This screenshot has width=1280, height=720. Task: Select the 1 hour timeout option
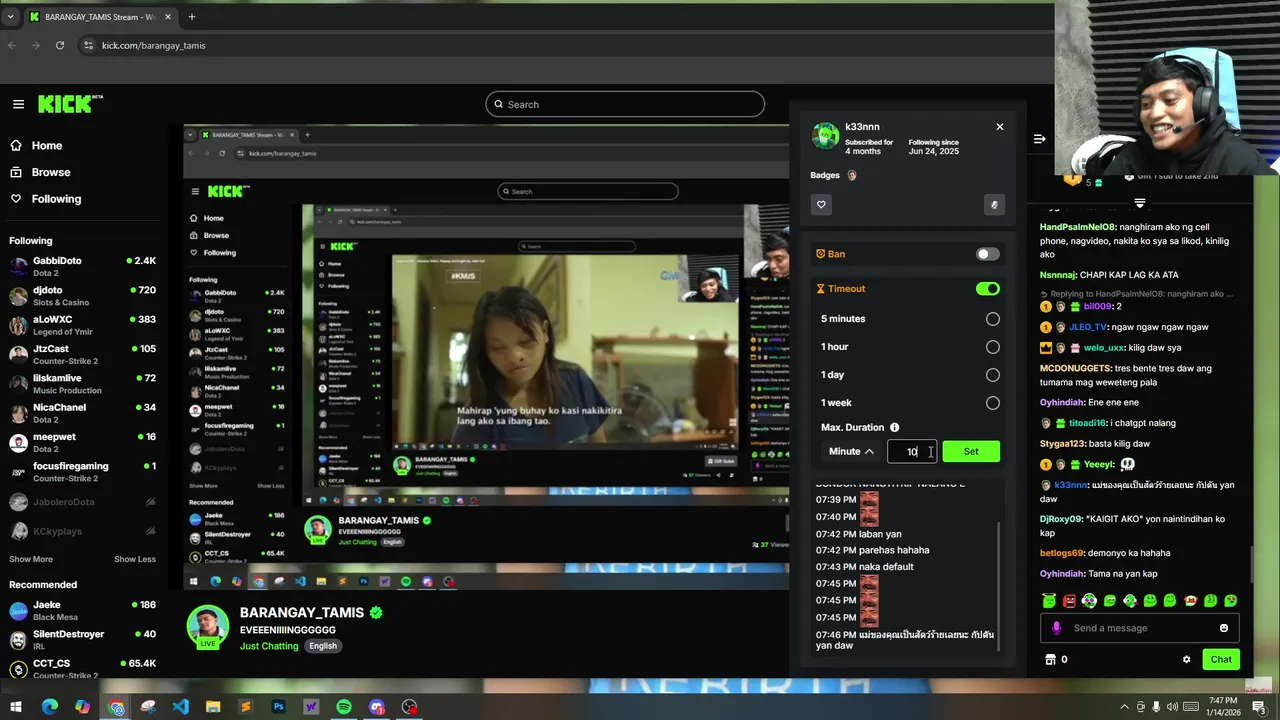coord(993,347)
